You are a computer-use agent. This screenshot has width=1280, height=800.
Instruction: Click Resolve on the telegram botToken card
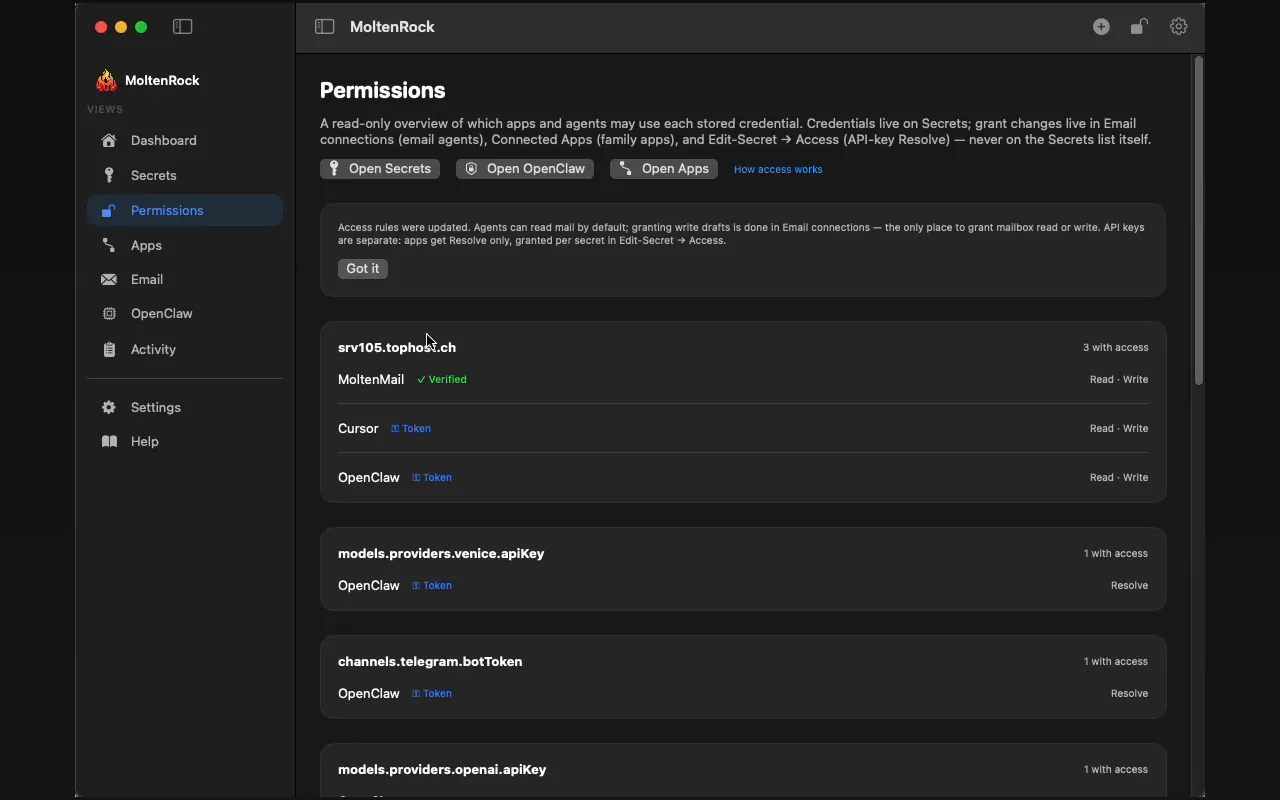pos(1130,694)
